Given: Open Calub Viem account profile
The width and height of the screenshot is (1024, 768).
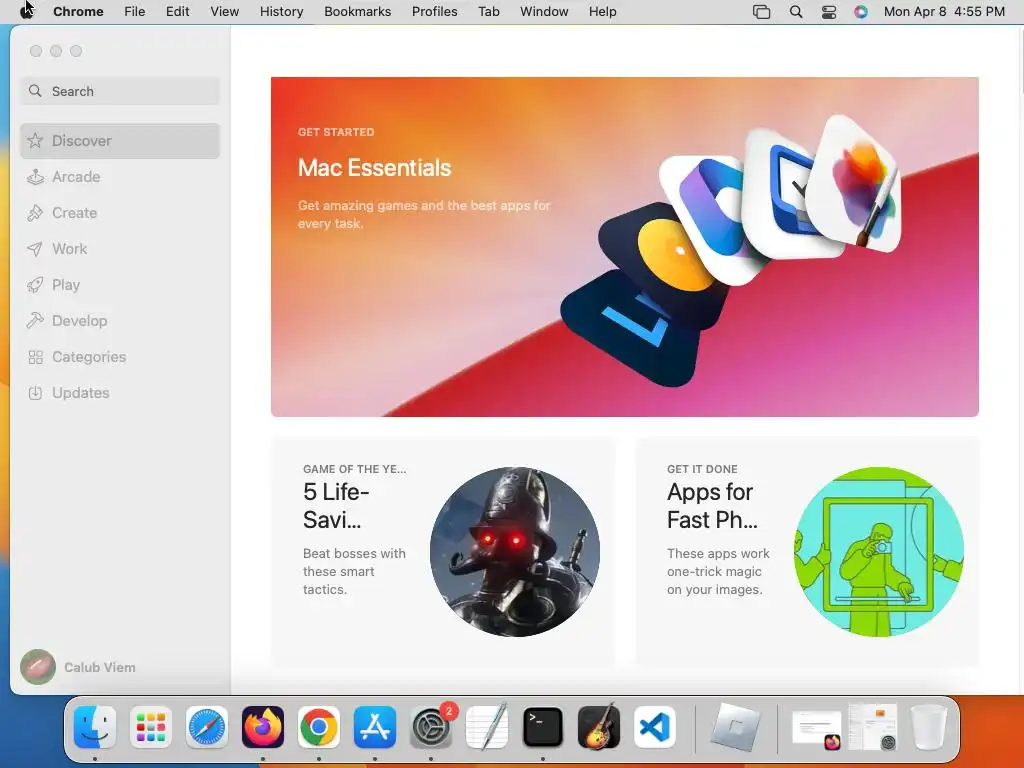Looking at the screenshot, I should 78,667.
